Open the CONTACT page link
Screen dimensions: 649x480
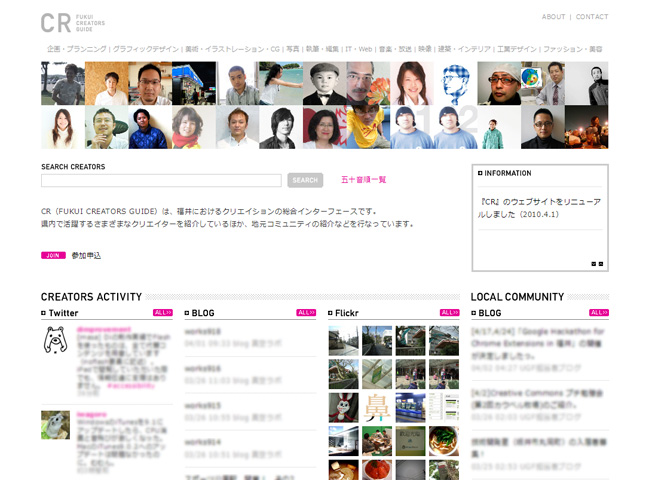point(592,17)
